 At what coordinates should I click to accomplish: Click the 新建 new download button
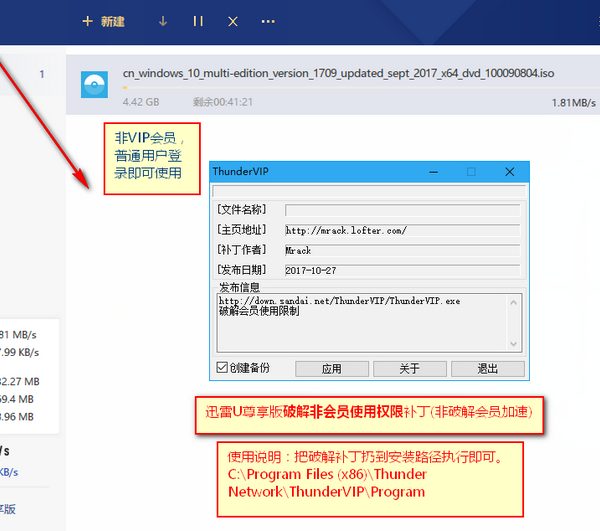[103, 21]
